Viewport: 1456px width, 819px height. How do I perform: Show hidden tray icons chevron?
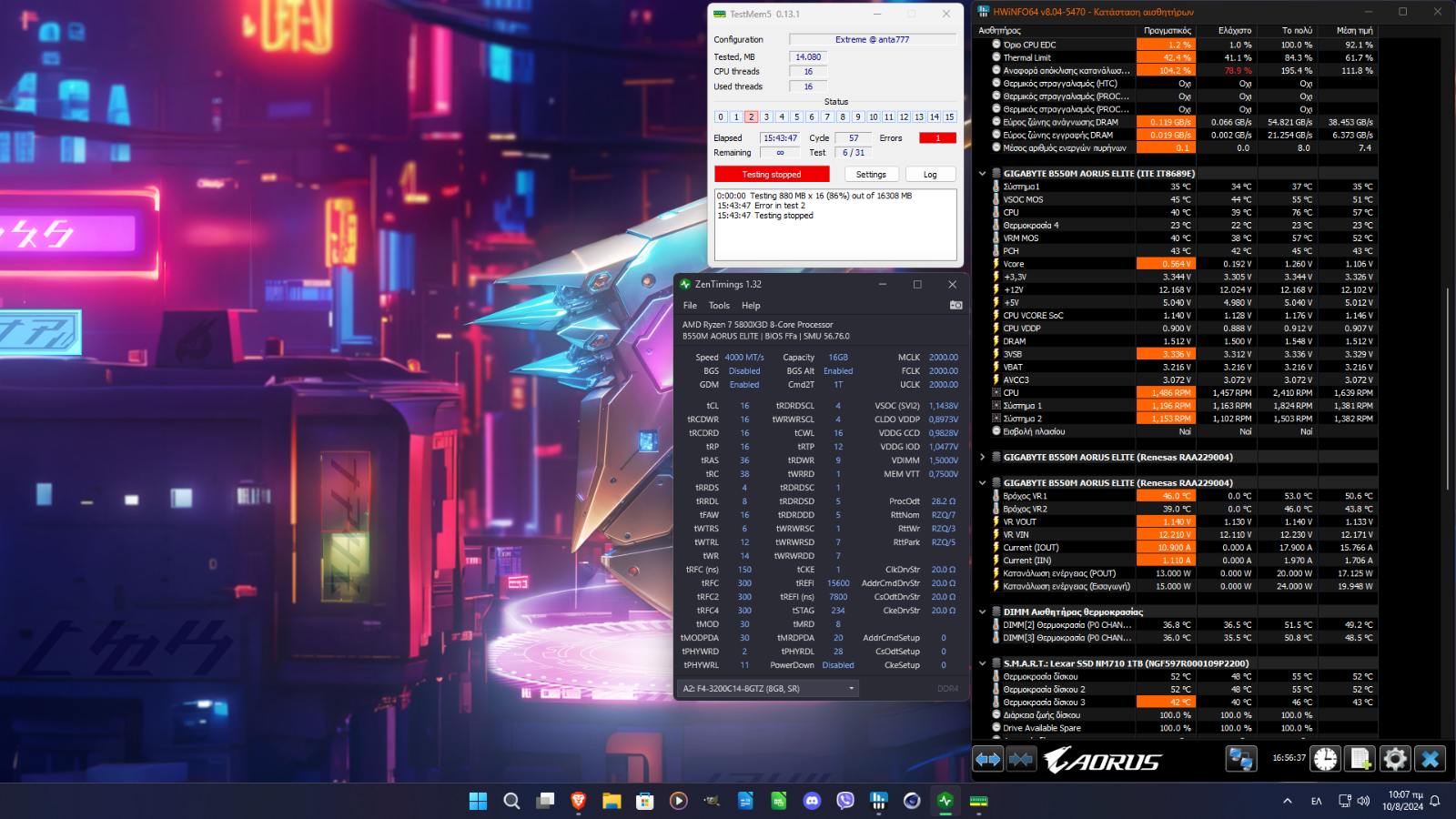pyautogui.click(x=1287, y=801)
